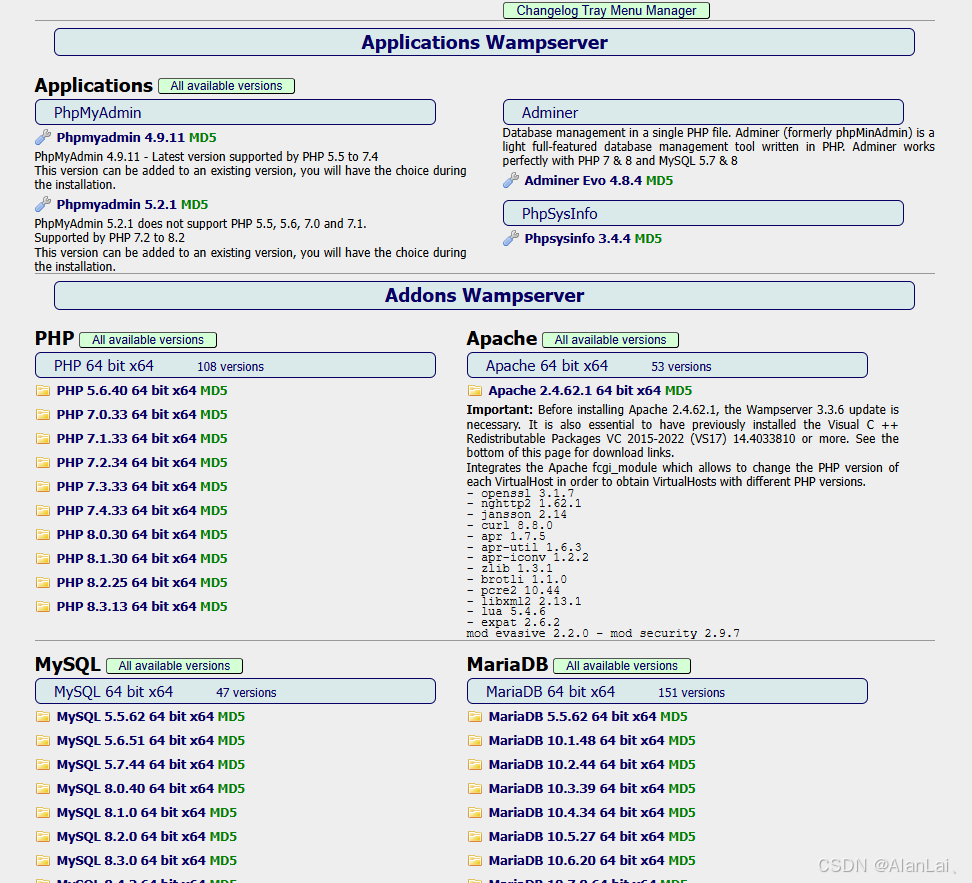This screenshot has width=972, height=883.
Task: Click folder icon for PHP 8.3.13
Action: [43, 606]
